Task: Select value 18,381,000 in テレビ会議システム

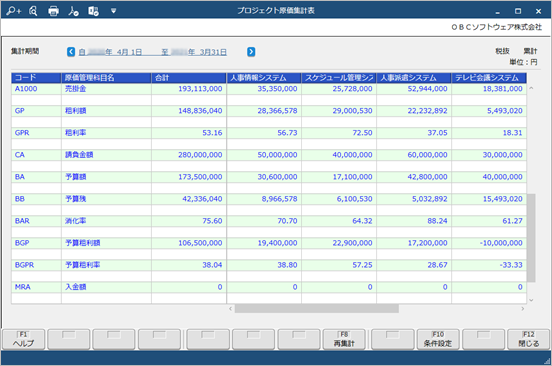Action: (489, 89)
